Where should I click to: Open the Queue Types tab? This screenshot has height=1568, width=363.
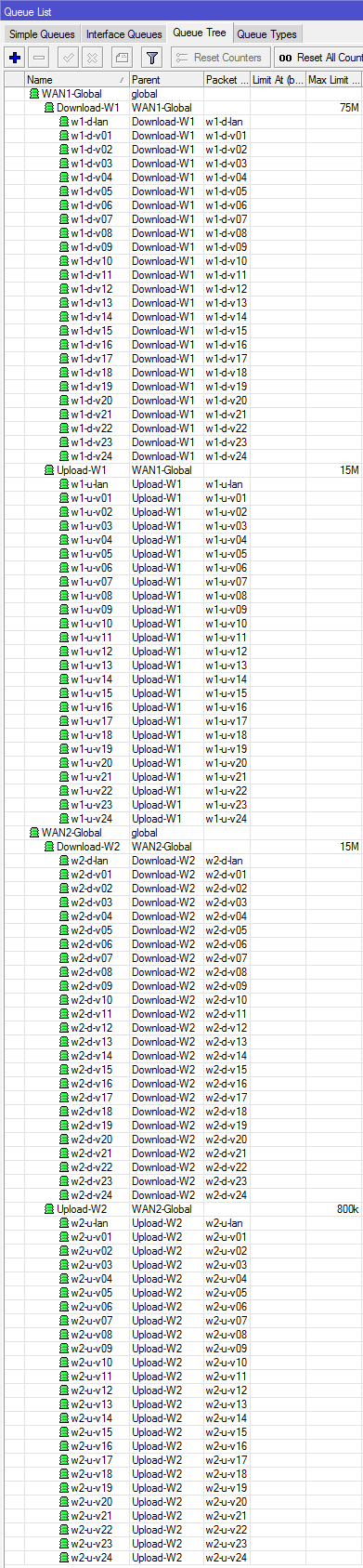[x=266, y=34]
